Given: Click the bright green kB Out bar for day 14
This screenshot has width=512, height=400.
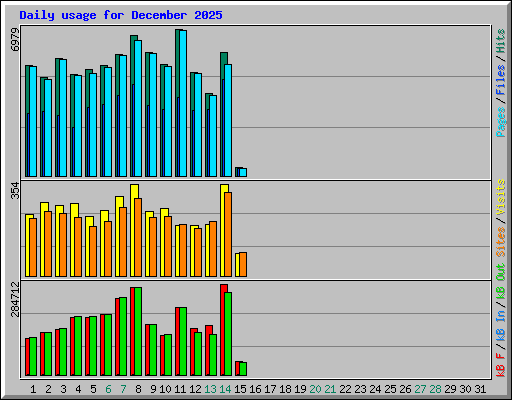Looking at the screenshot, I should point(228,334).
